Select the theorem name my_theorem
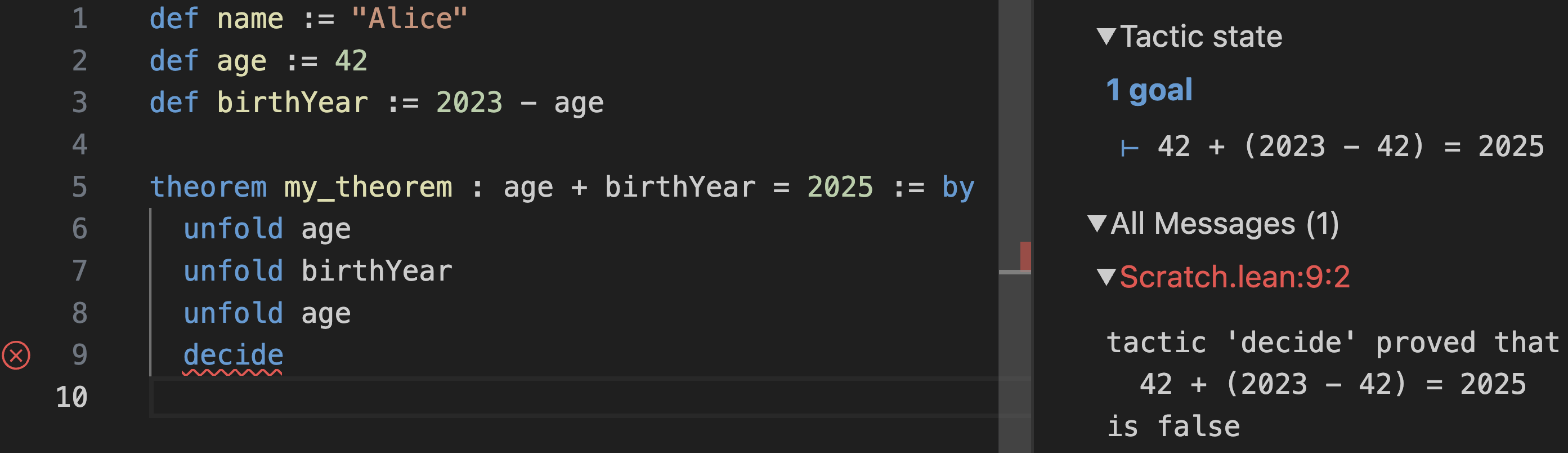 (x=368, y=186)
